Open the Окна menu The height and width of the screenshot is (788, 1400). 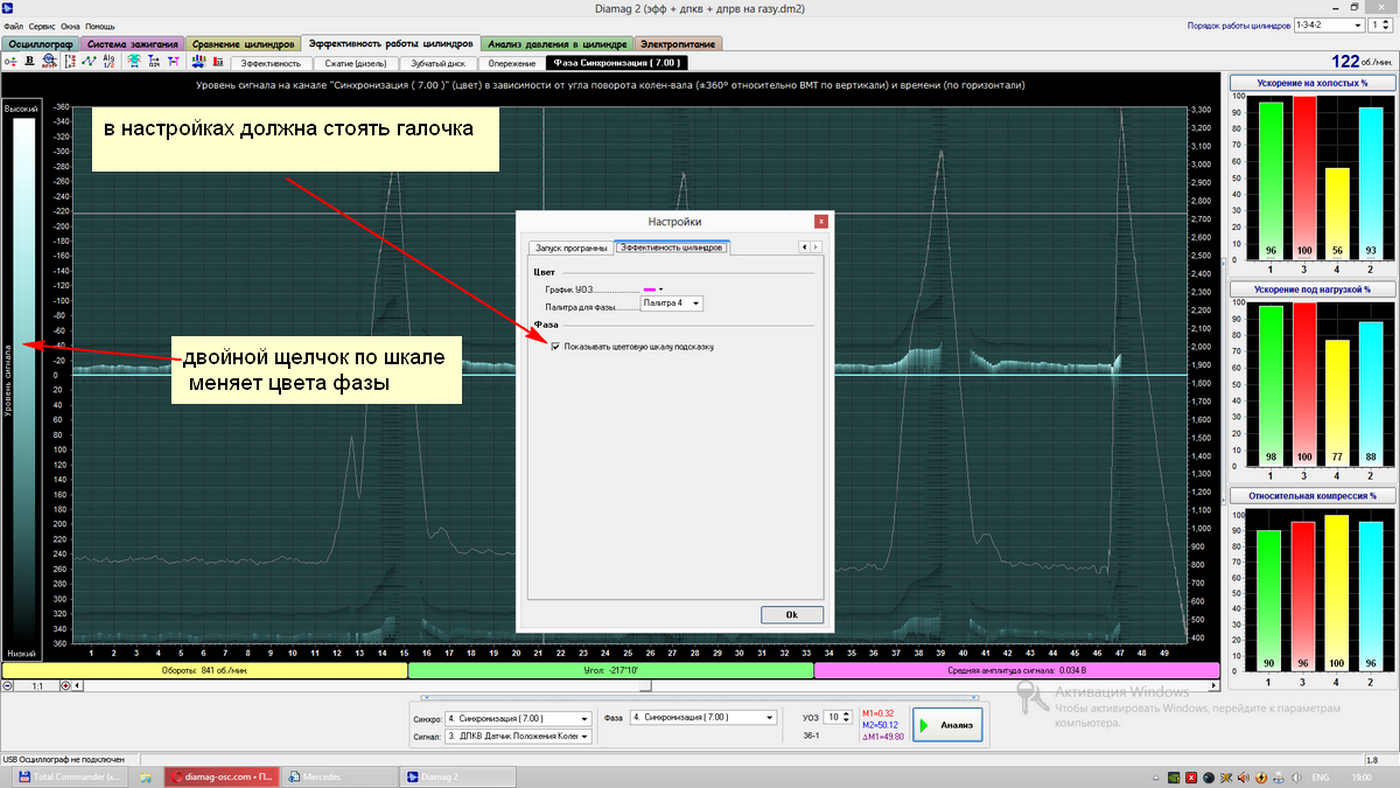pyautogui.click(x=70, y=25)
